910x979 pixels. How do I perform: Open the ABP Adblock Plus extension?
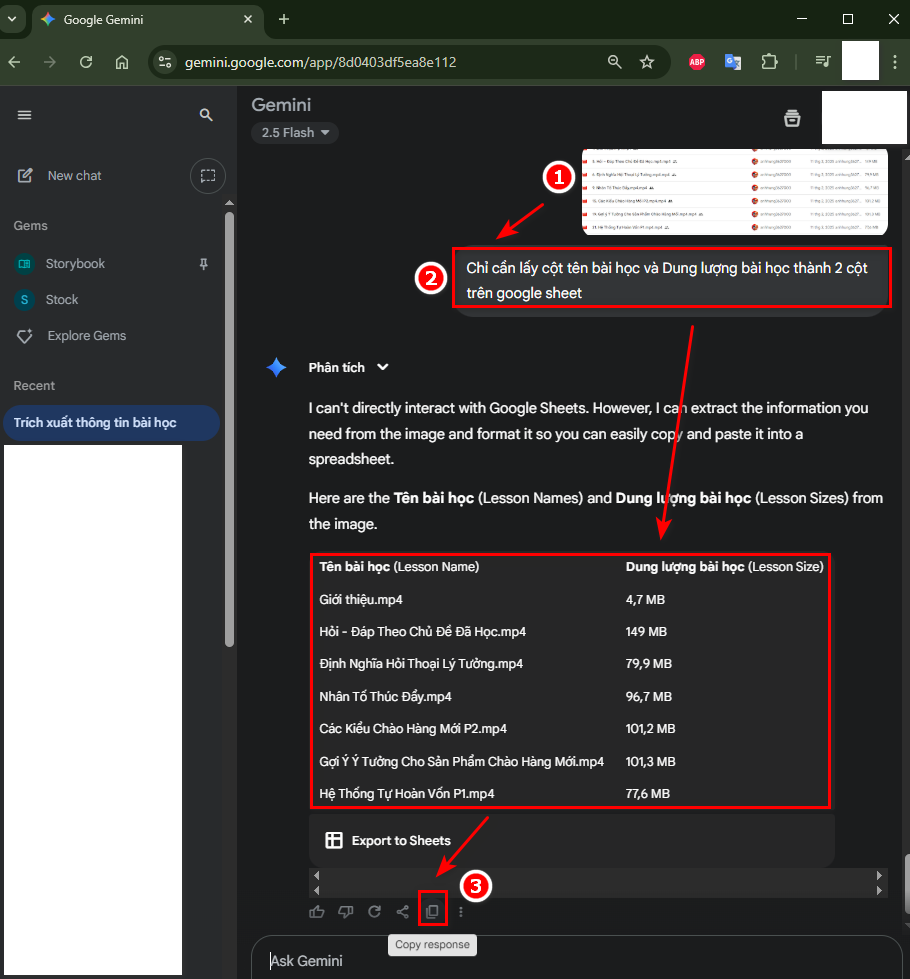click(697, 62)
